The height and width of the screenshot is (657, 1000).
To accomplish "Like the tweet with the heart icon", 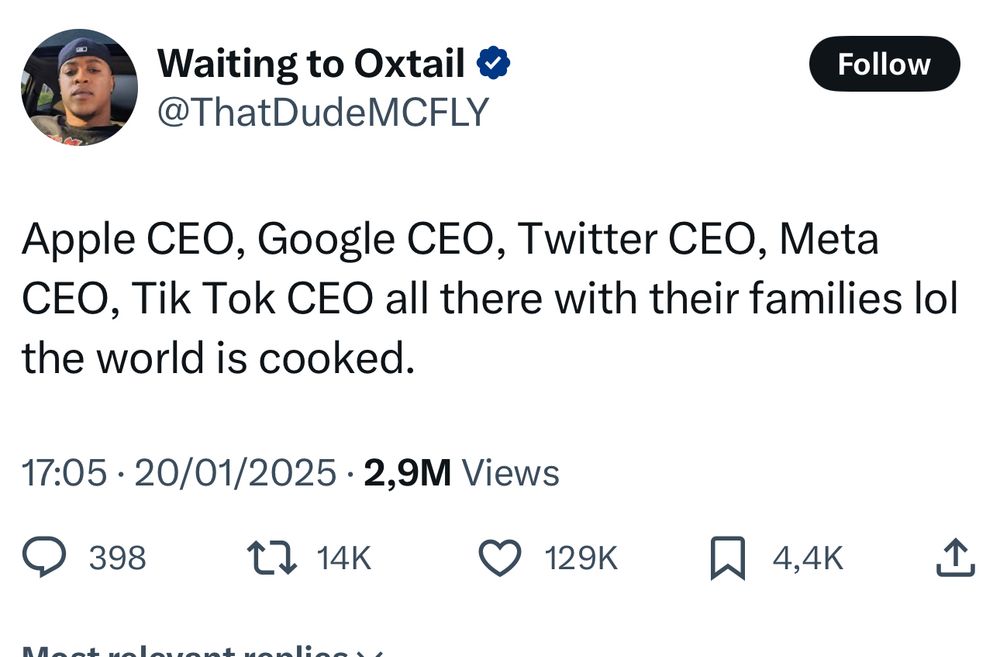I will pyautogui.click(x=501, y=558).
